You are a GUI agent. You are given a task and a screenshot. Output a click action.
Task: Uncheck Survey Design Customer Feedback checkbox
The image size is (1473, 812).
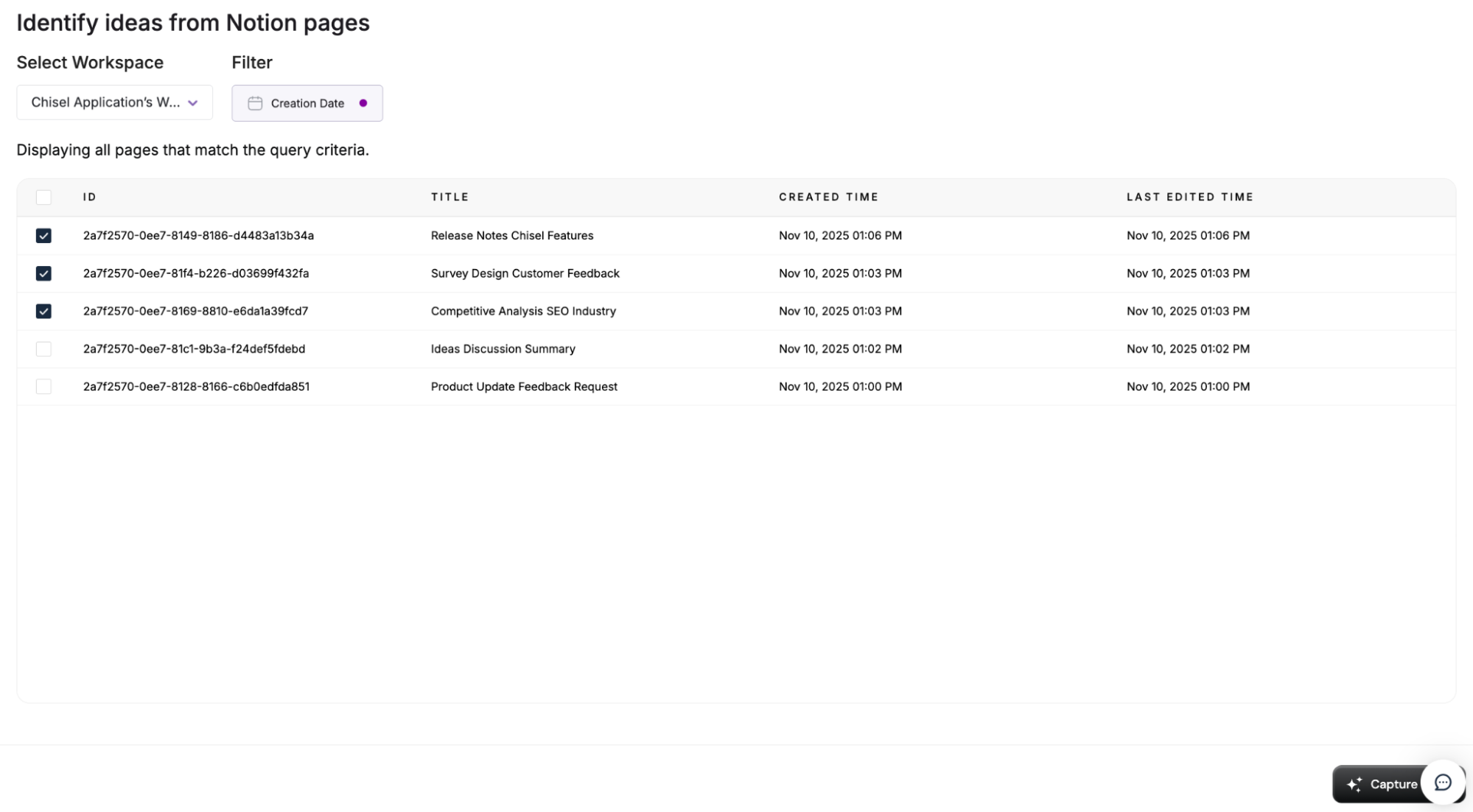[x=43, y=273]
